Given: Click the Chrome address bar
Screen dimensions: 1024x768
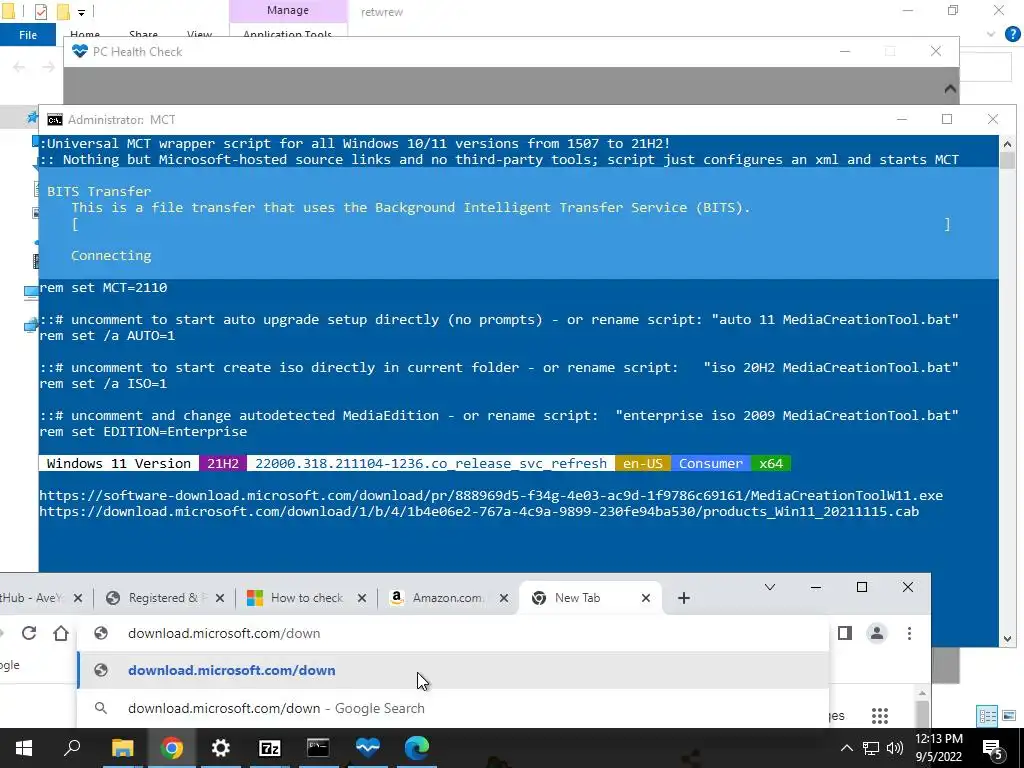Looking at the screenshot, I should (x=453, y=633).
